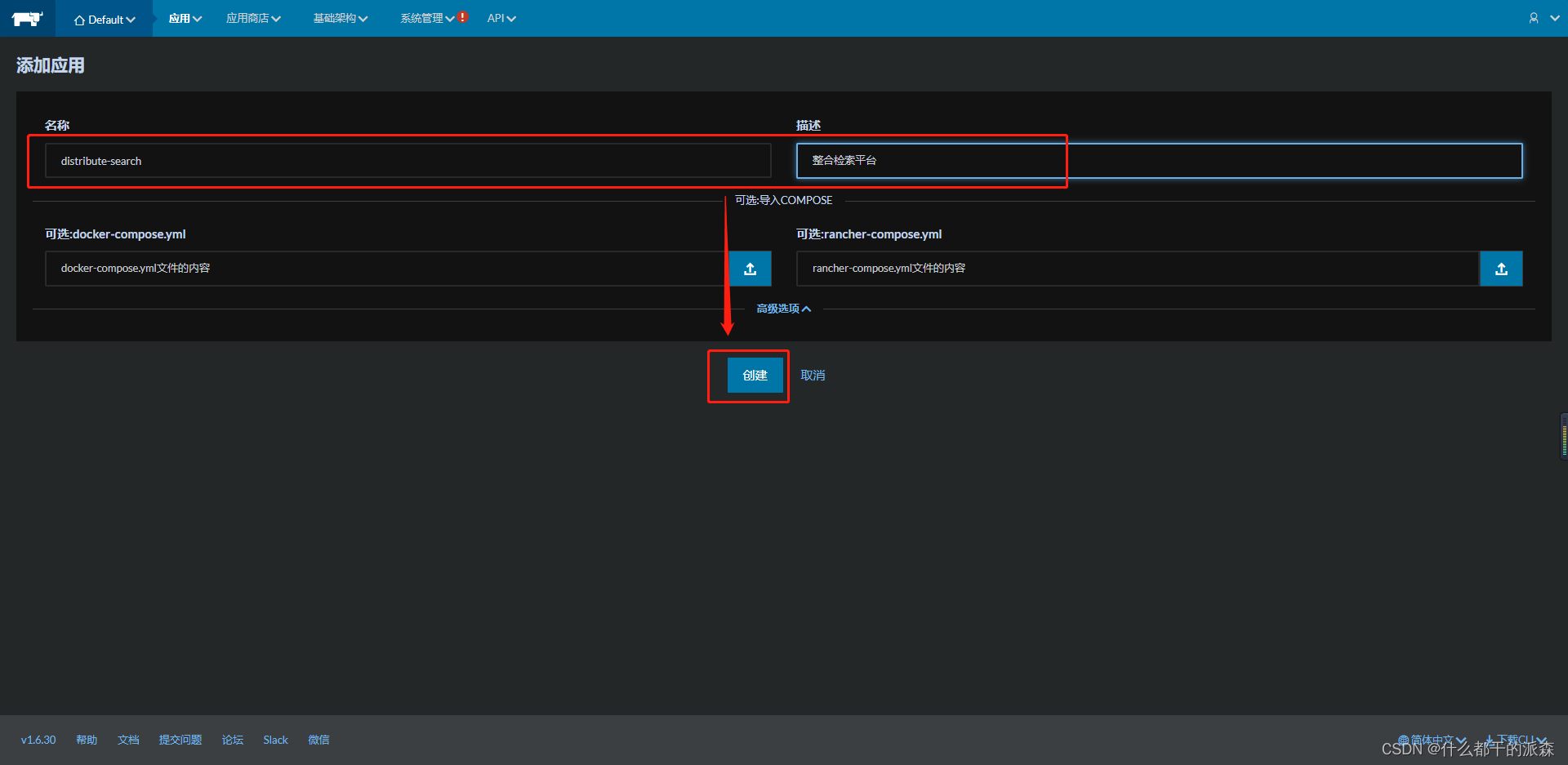The image size is (1568, 765).
Task: Click the 创建 button
Action: 755,376
